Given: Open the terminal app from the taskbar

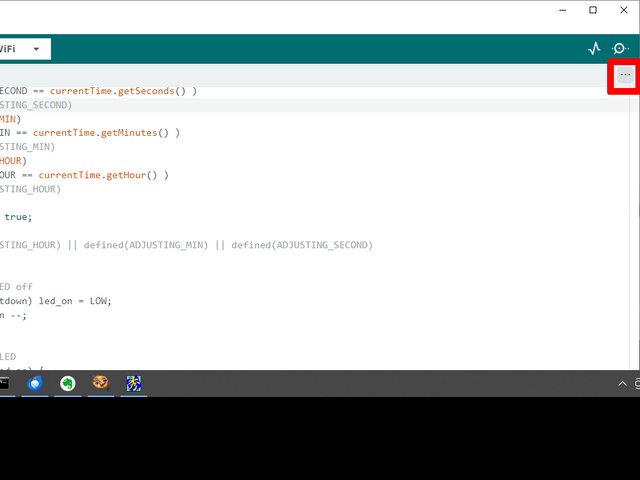Looking at the screenshot, I should point(4,383).
